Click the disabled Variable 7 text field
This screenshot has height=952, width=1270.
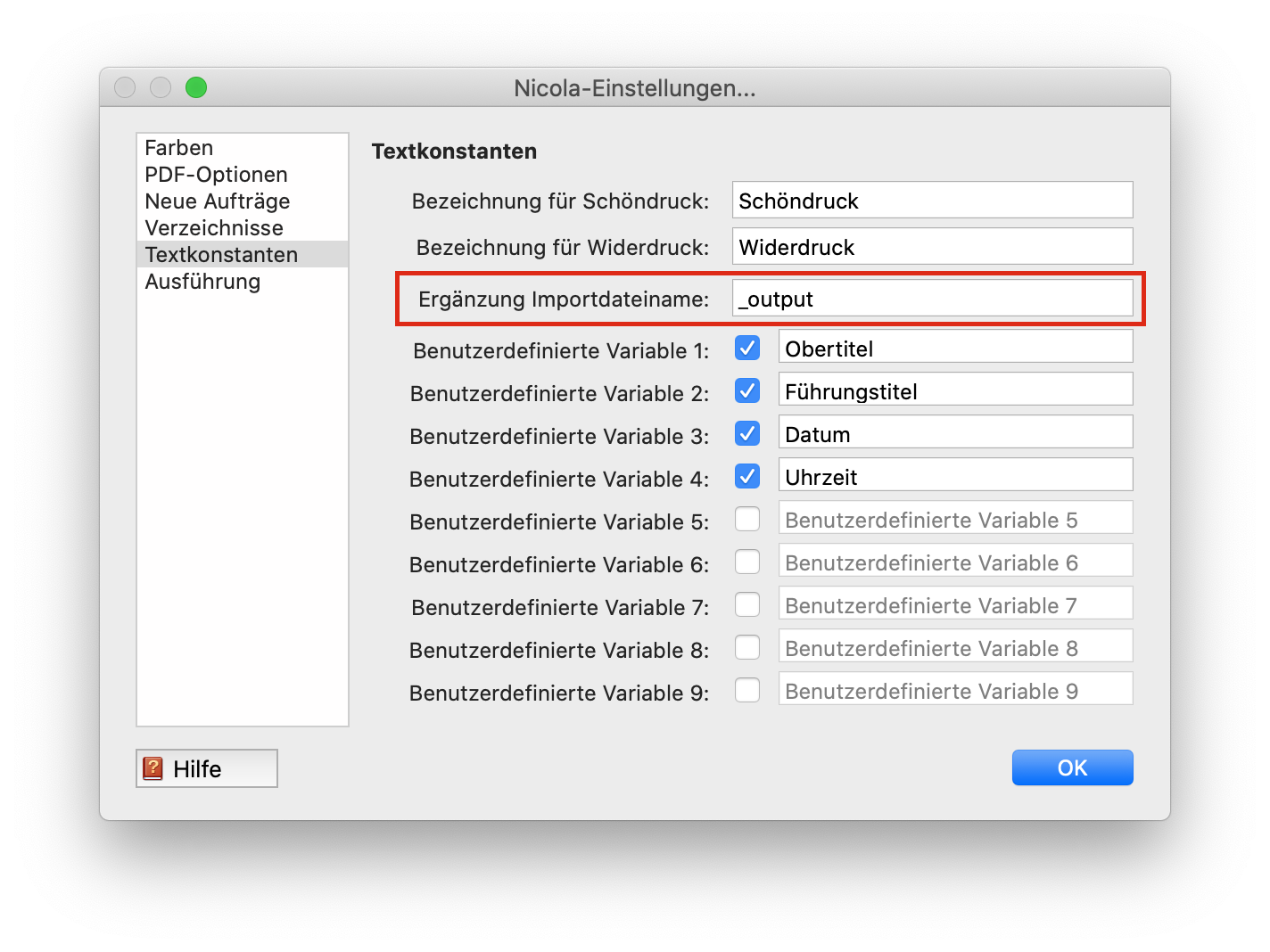pyautogui.click(x=956, y=603)
